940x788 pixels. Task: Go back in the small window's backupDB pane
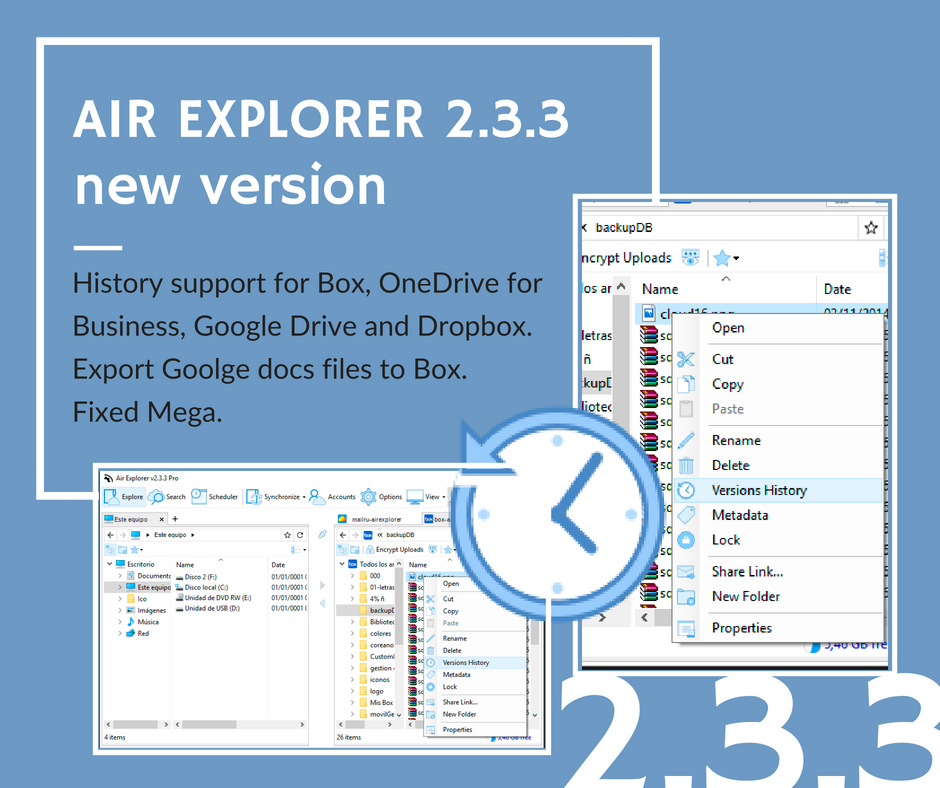coord(343,534)
